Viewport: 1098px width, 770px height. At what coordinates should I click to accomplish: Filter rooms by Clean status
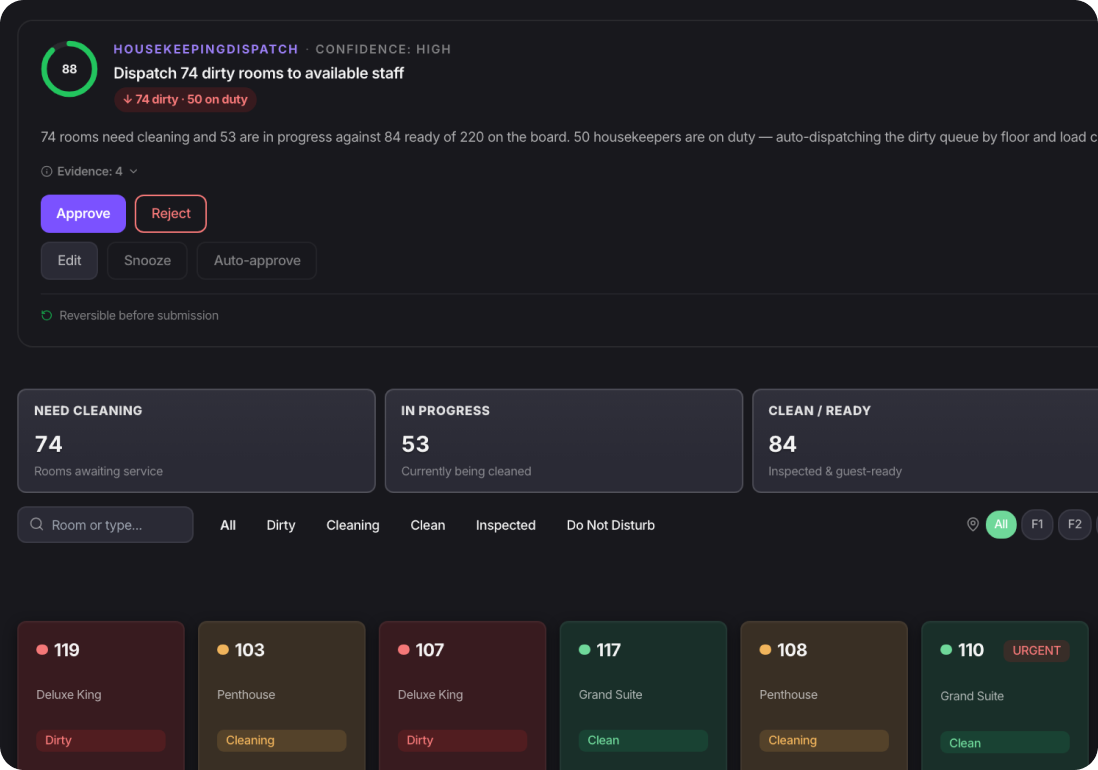[428, 525]
